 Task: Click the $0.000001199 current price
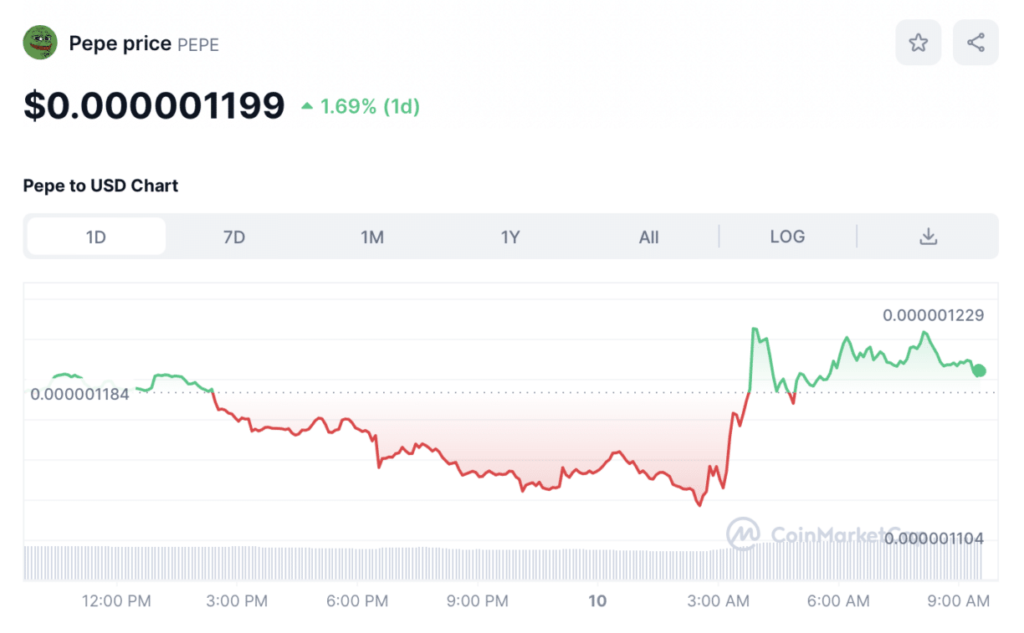pos(154,105)
